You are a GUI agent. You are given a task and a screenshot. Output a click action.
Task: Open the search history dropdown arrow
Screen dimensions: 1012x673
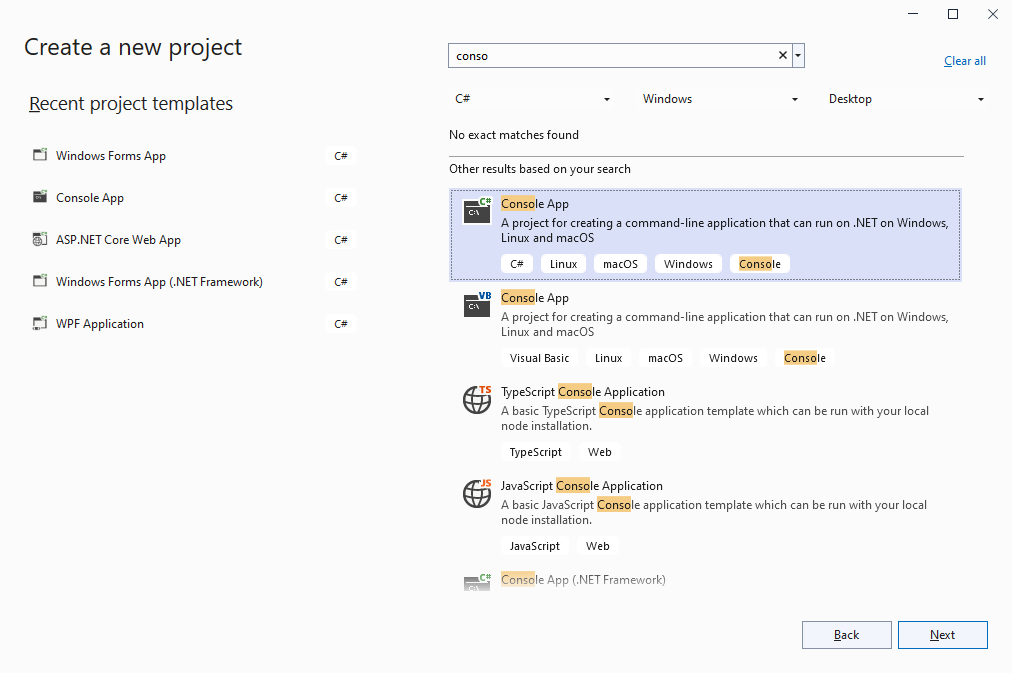tap(798, 55)
